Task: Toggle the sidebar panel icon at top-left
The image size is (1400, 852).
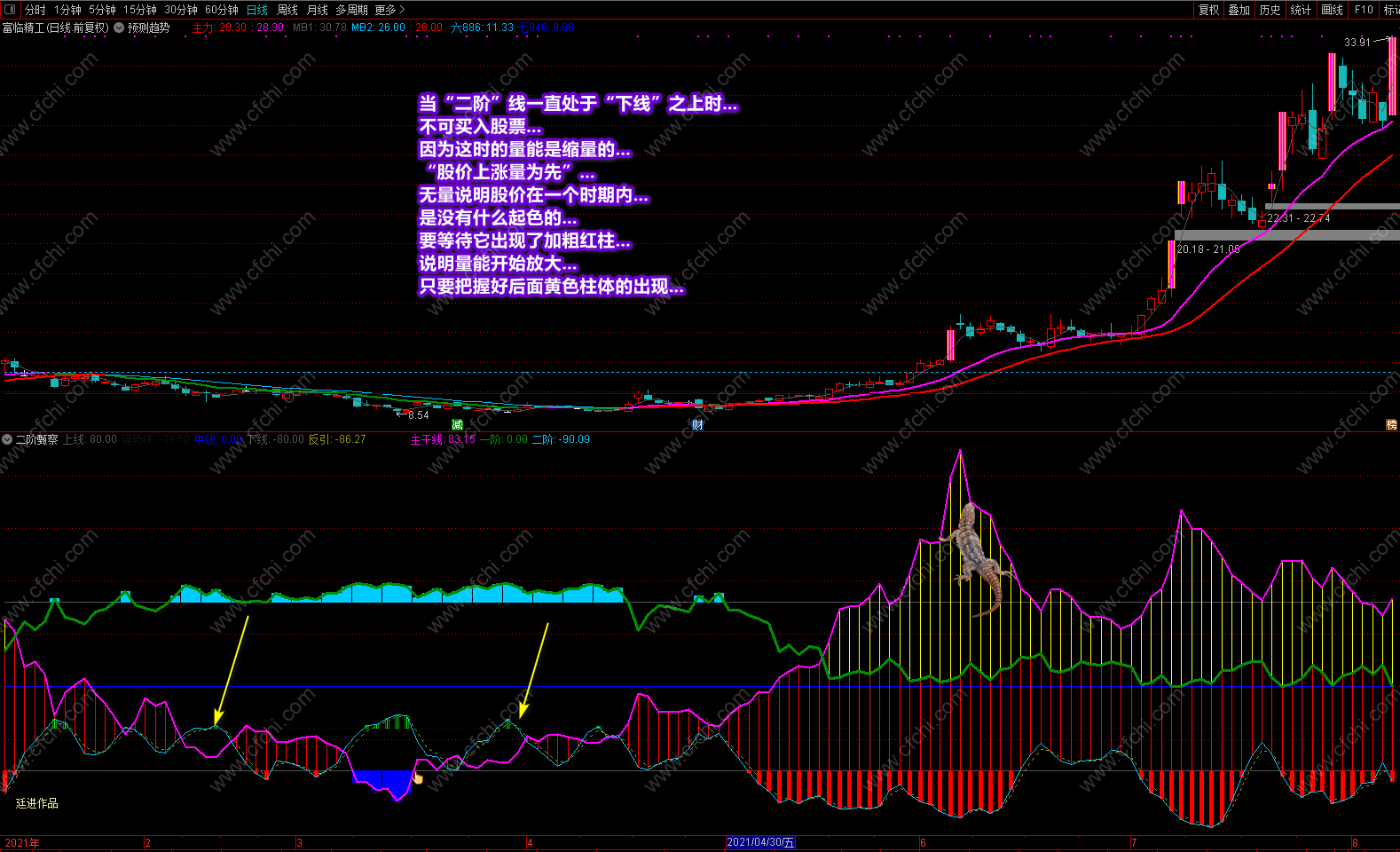Action: coord(10,10)
